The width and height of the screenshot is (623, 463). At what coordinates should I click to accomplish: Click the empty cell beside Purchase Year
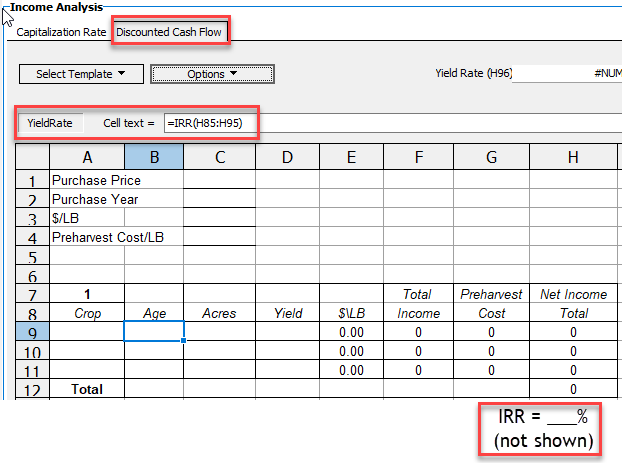pos(219,200)
